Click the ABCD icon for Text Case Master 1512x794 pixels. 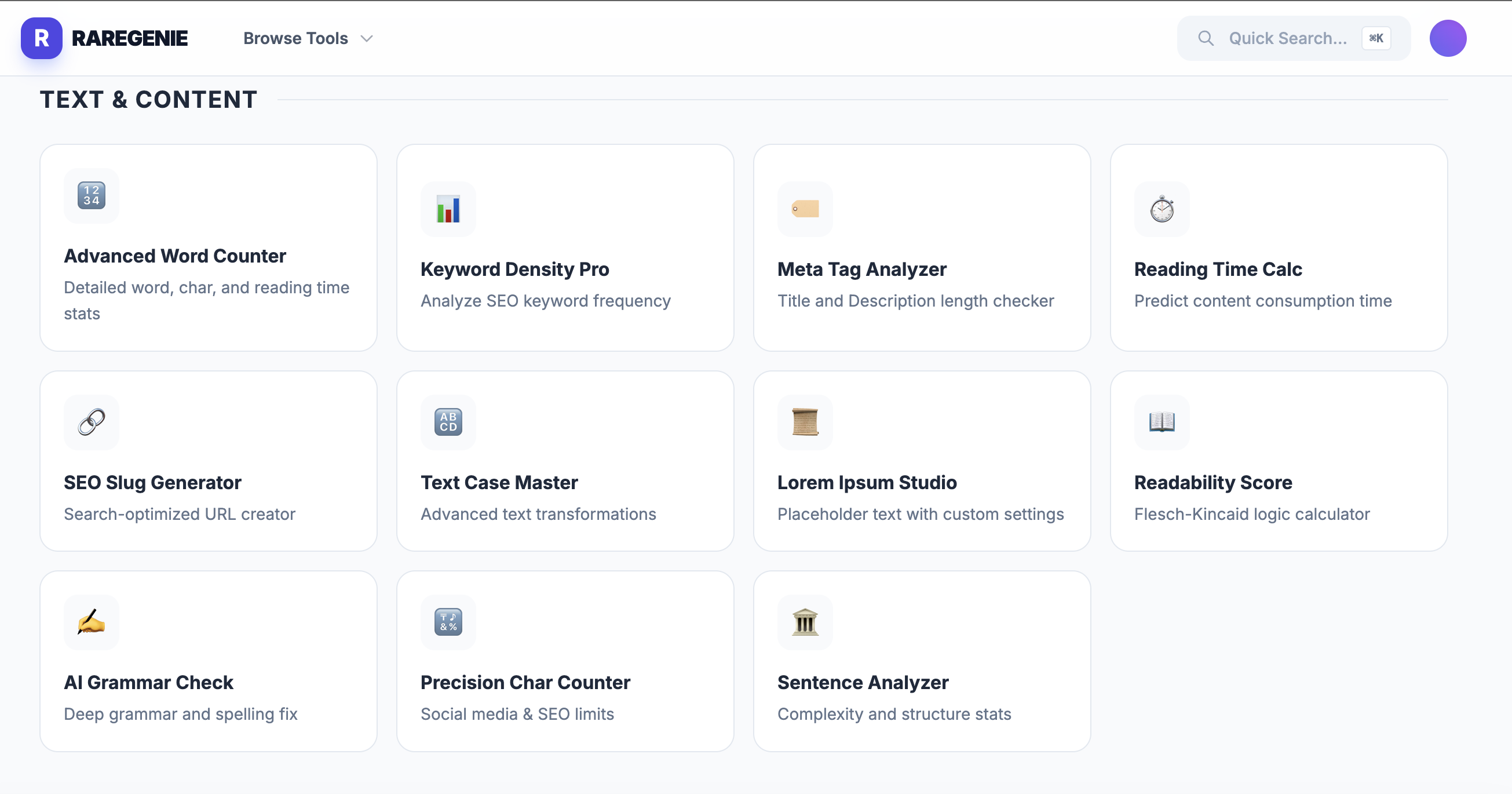tap(448, 423)
